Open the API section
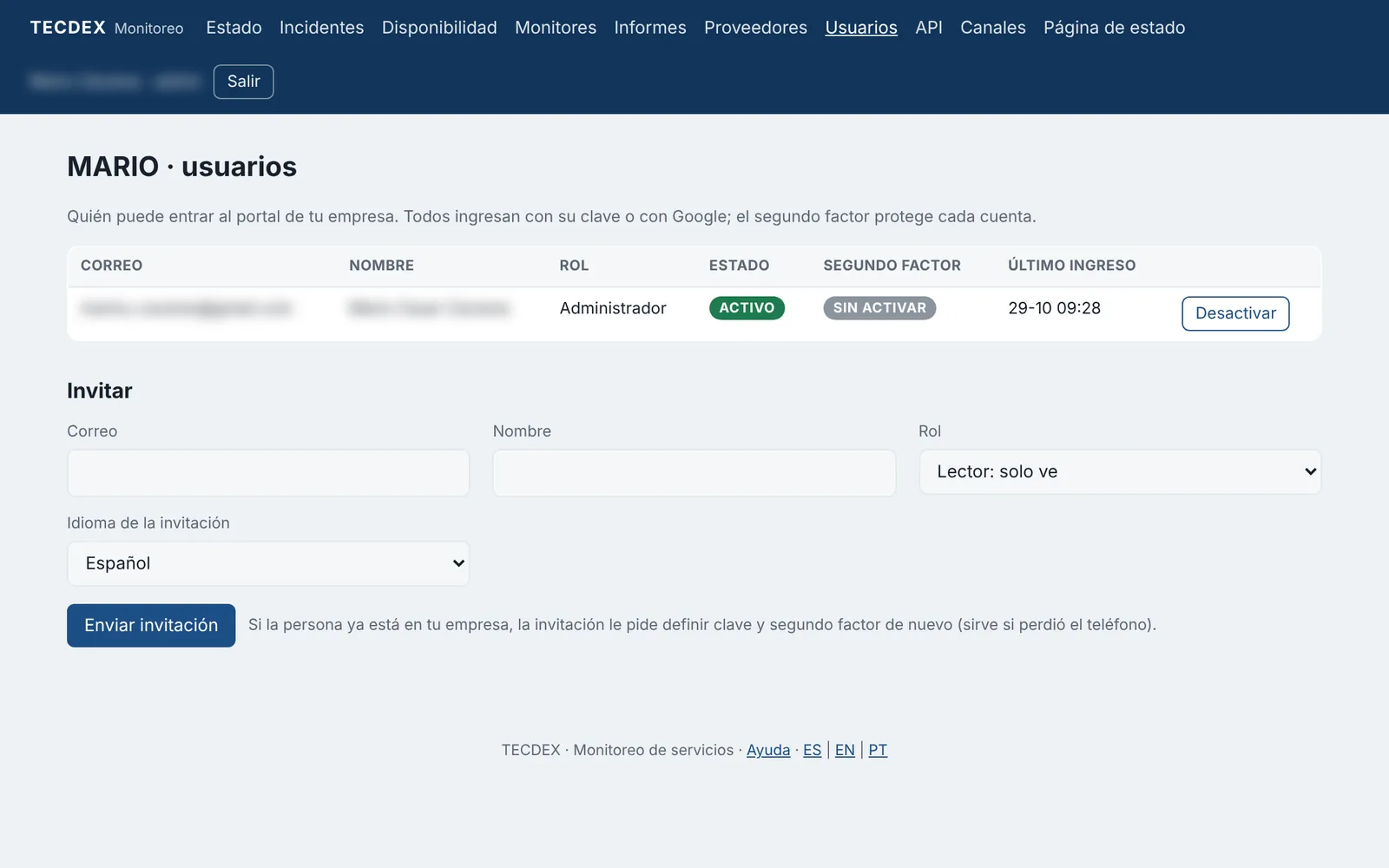 (929, 28)
